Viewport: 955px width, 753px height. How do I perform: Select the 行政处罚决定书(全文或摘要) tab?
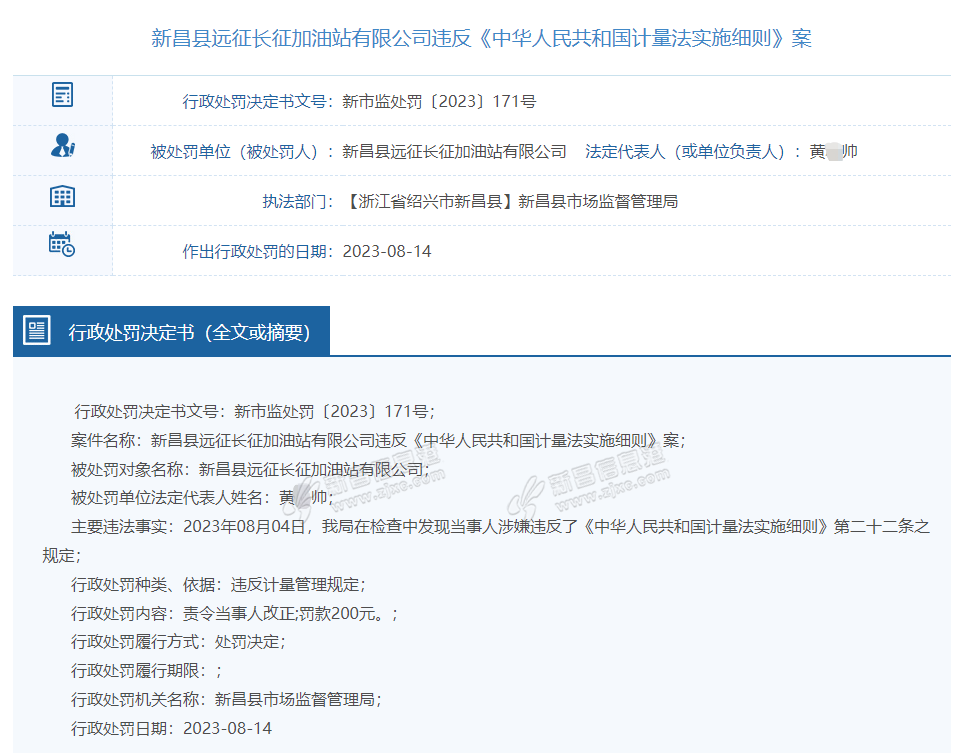189,333
